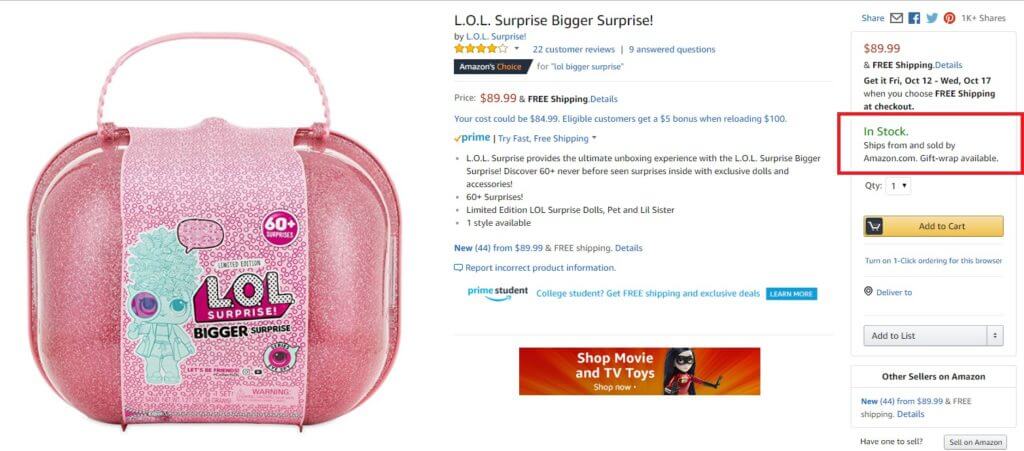This screenshot has width=1024, height=451.
Task: Click the prime student LEARN MORE button
Action: click(792, 294)
